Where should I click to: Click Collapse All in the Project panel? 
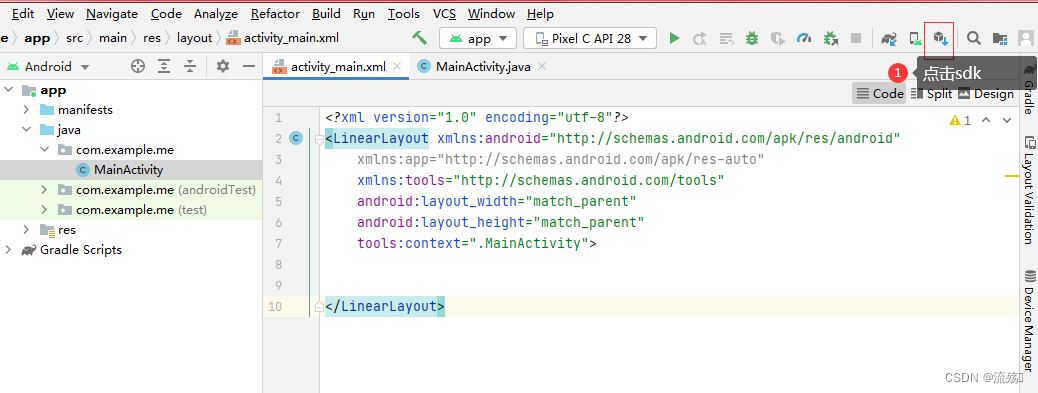pyautogui.click(x=190, y=66)
